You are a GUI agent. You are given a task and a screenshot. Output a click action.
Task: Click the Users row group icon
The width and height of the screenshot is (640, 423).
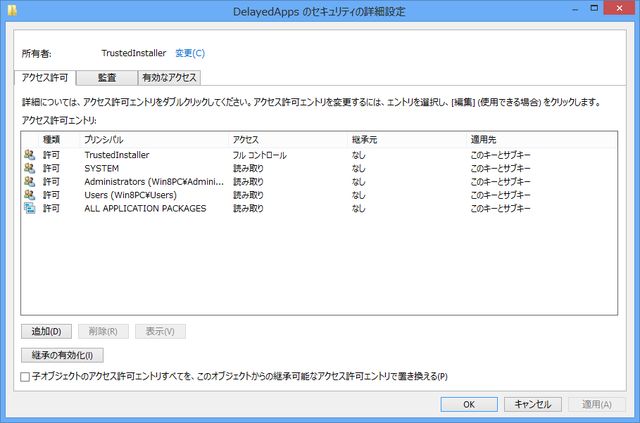pos(29,195)
